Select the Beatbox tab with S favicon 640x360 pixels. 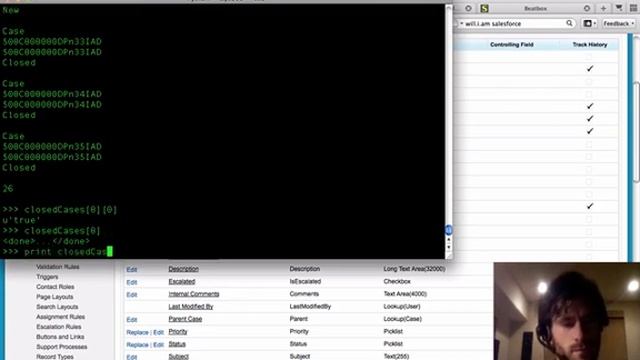pos(535,8)
